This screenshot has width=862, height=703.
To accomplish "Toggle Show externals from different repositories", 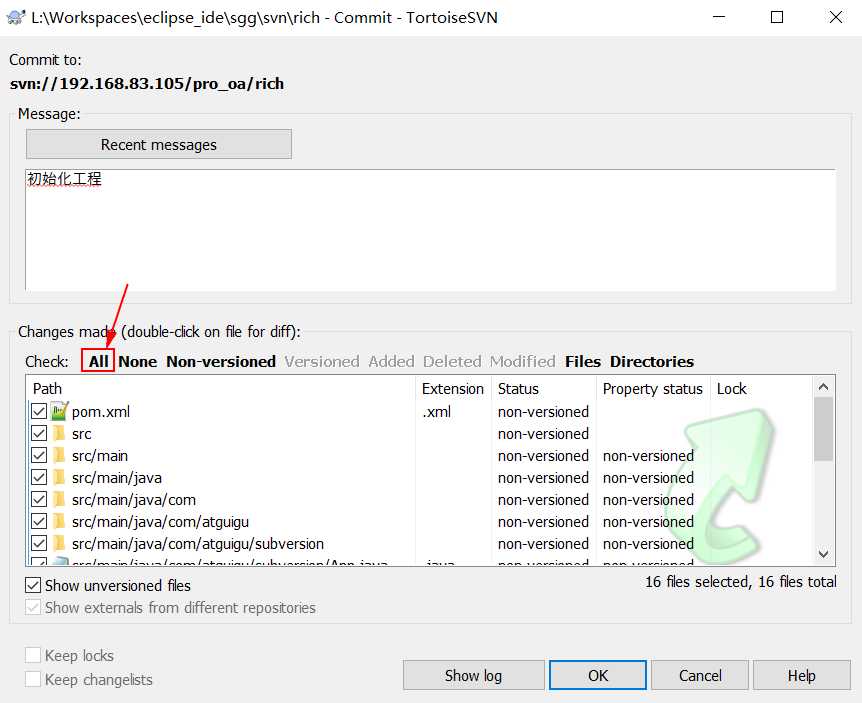I will (x=33, y=607).
